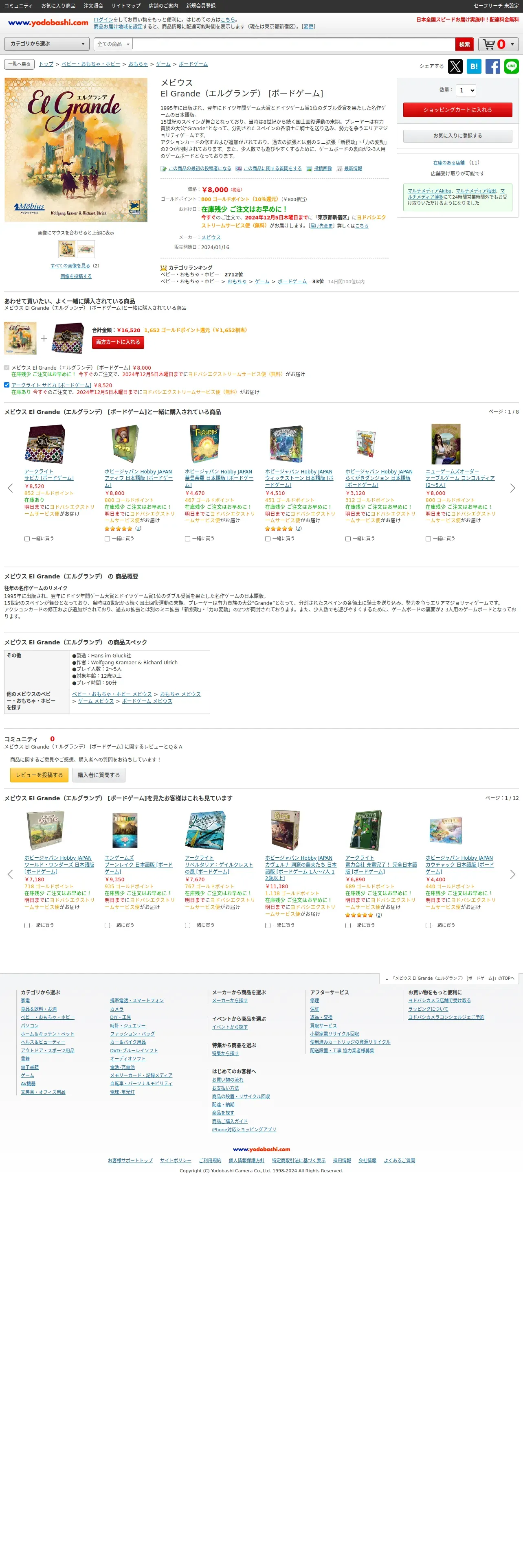This screenshot has height=1568, width=523.
Task: Open カヴェルナ product image
Action: [x=286, y=830]
